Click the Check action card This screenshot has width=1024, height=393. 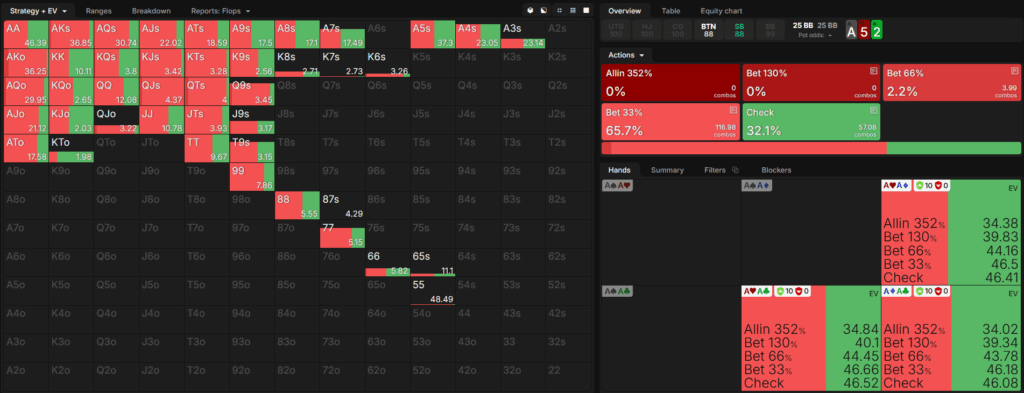811,121
